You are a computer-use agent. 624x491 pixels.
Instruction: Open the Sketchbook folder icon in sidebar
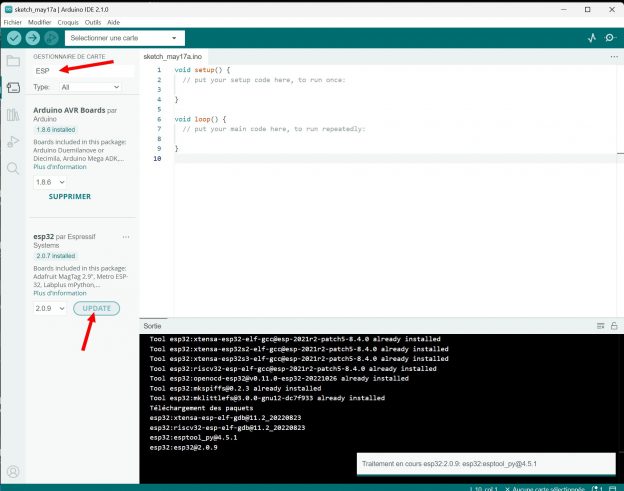click(13, 62)
